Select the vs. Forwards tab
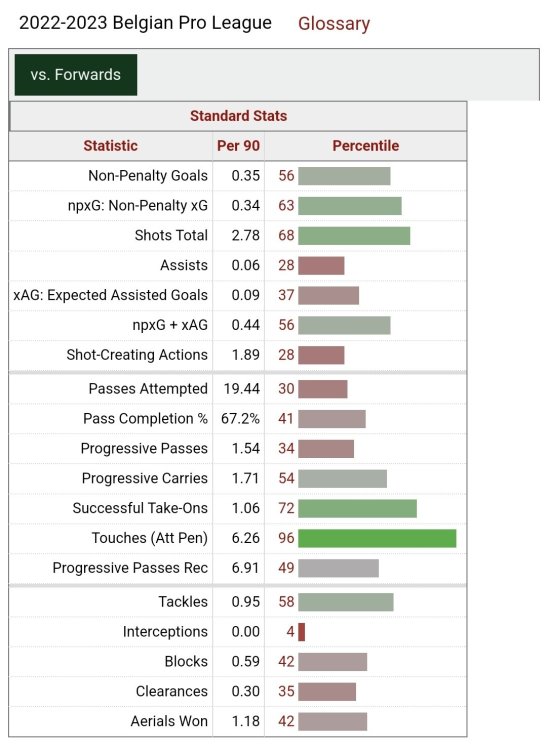The width and height of the screenshot is (547, 750). (x=76, y=75)
